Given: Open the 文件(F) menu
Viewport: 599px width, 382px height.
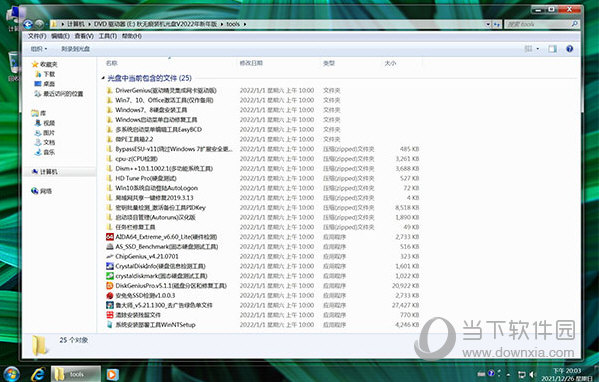Looking at the screenshot, I should [x=37, y=36].
